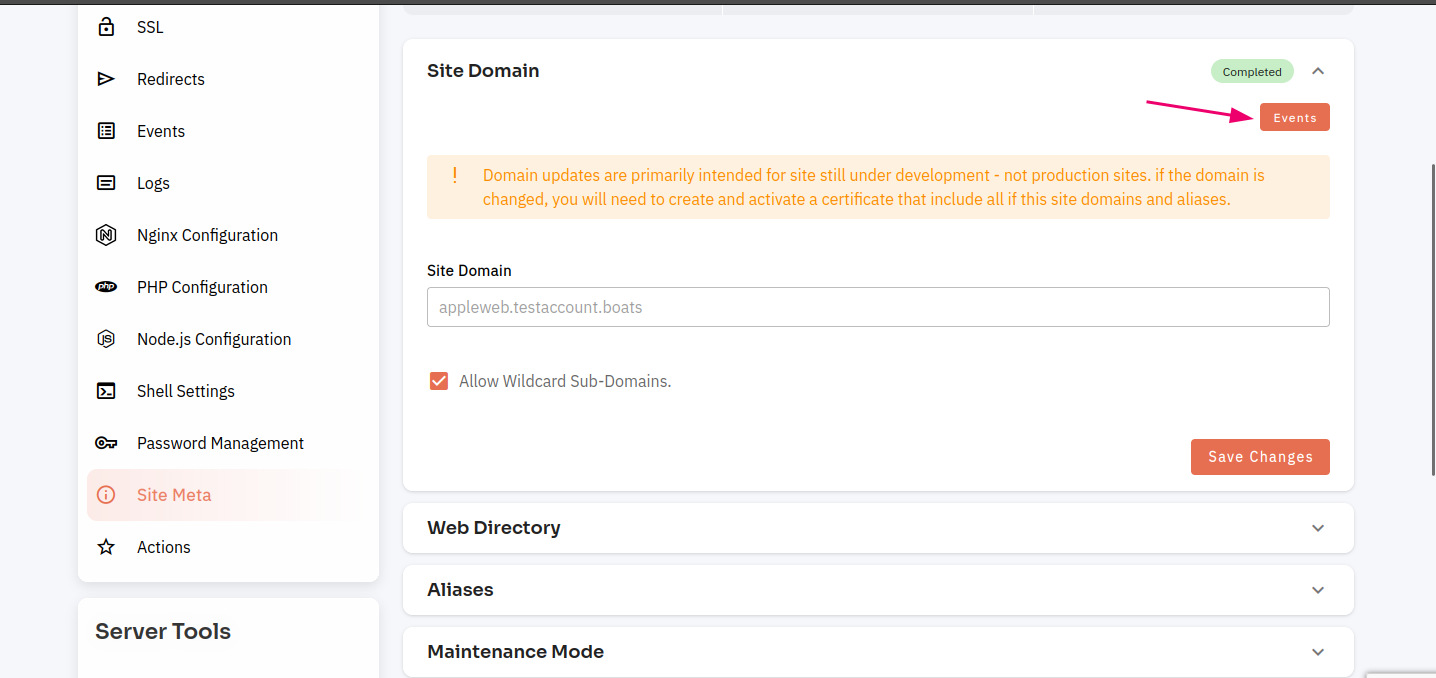Click the orange Events button

(x=1295, y=117)
